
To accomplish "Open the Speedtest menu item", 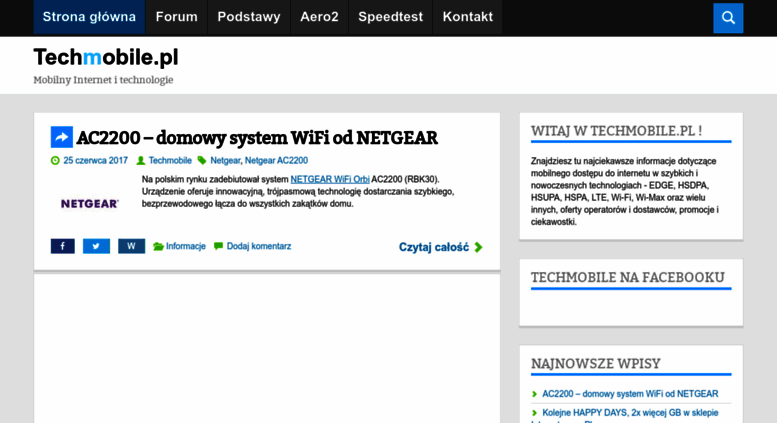I will tap(390, 17).
